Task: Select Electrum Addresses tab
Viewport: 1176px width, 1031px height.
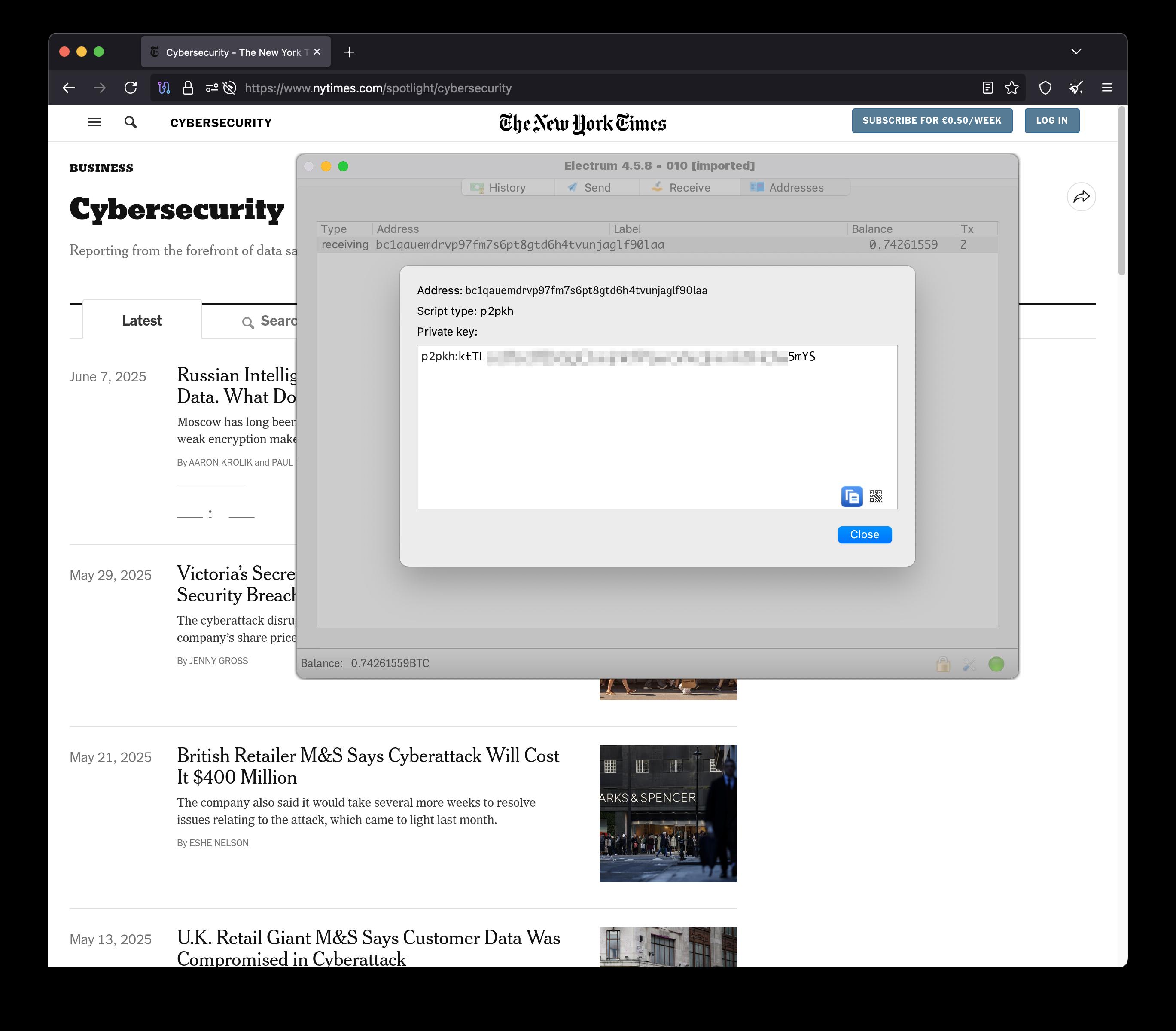Action: click(x=795, y=188)
